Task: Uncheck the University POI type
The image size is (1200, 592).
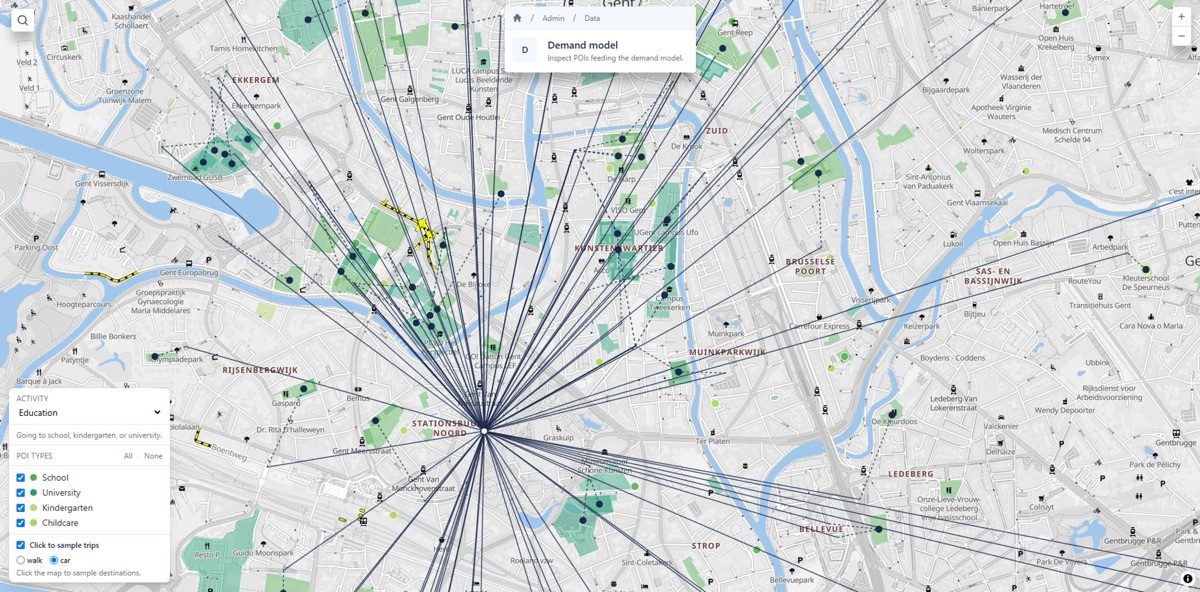Action: [20, 493]
